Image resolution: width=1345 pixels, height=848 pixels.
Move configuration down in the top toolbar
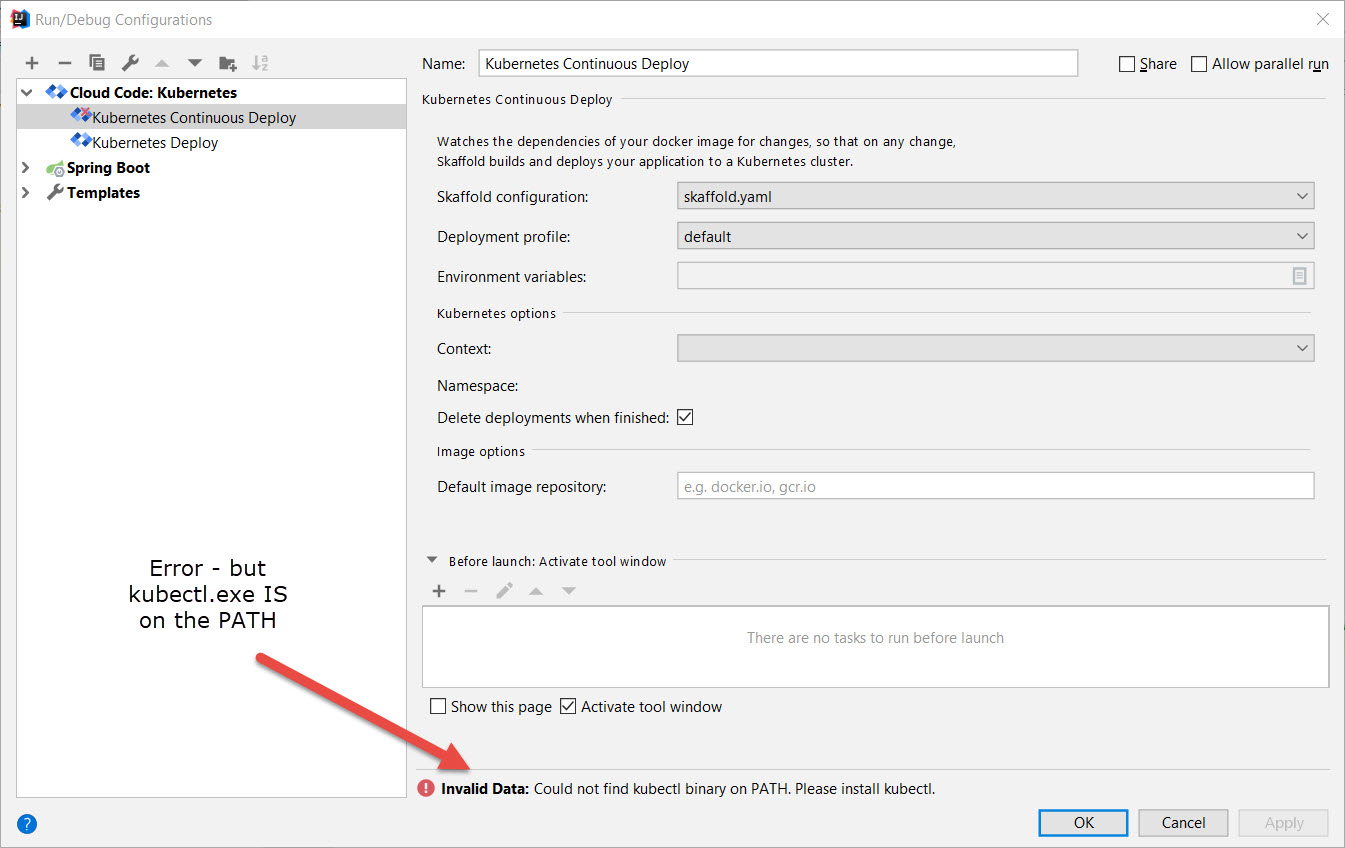point(195,63)
